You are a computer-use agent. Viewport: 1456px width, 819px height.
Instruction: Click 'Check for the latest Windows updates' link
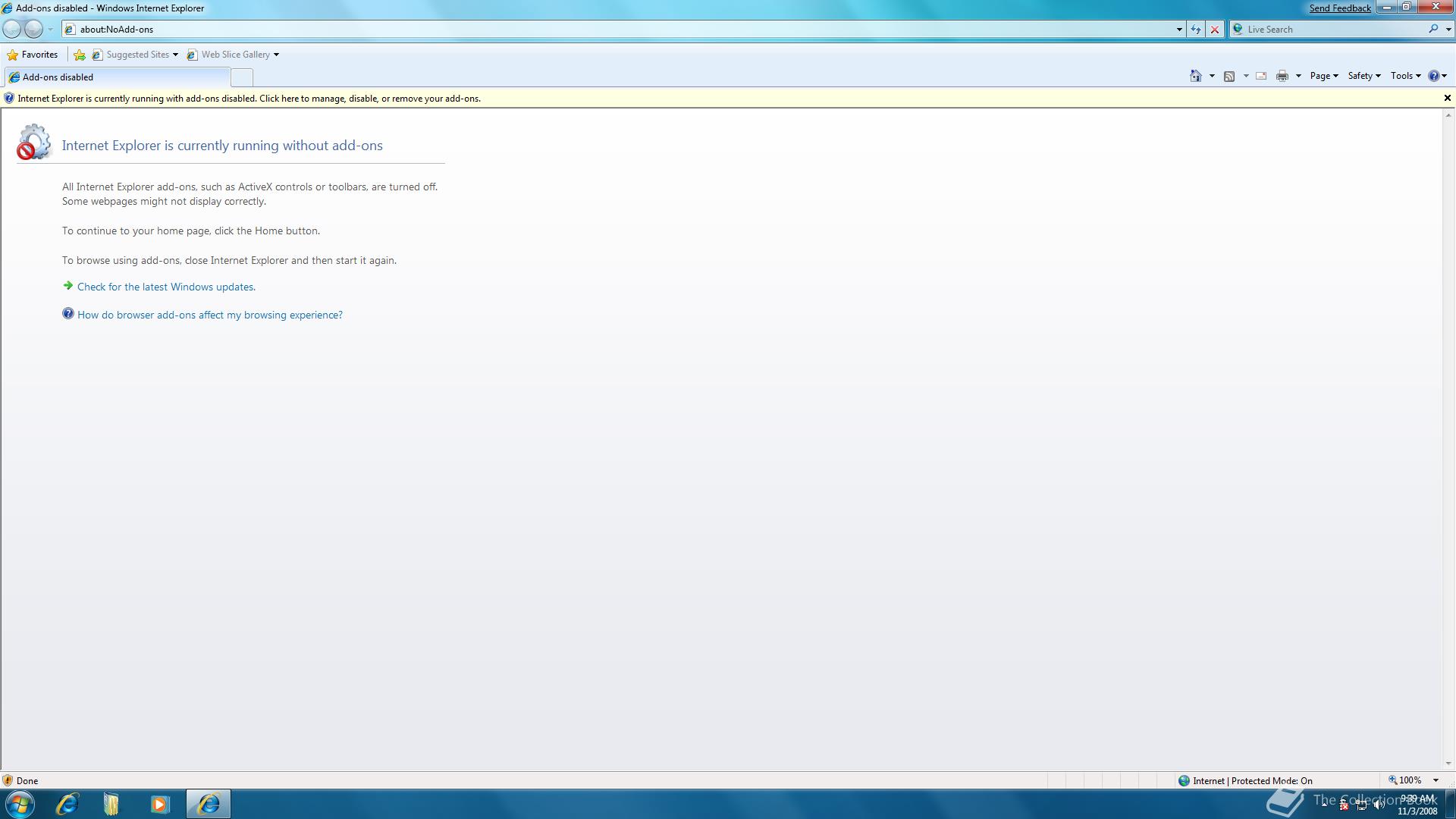[166, 287]
